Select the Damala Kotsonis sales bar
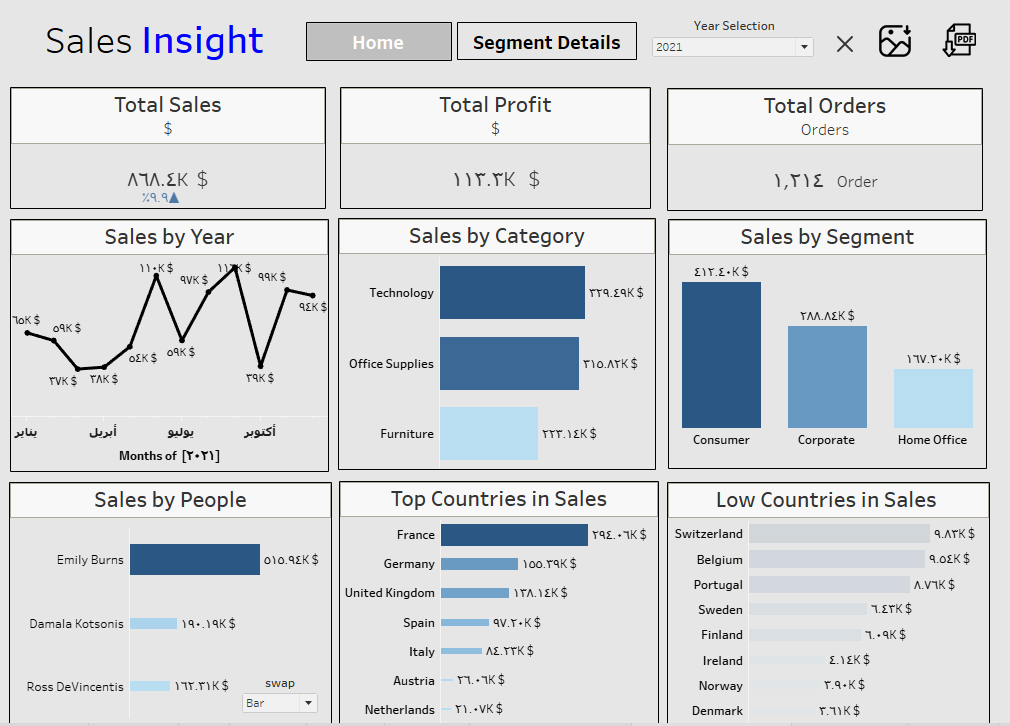The width and height of the screenshot is (1010, 726). pyautogui.click(x=153, y=623)
